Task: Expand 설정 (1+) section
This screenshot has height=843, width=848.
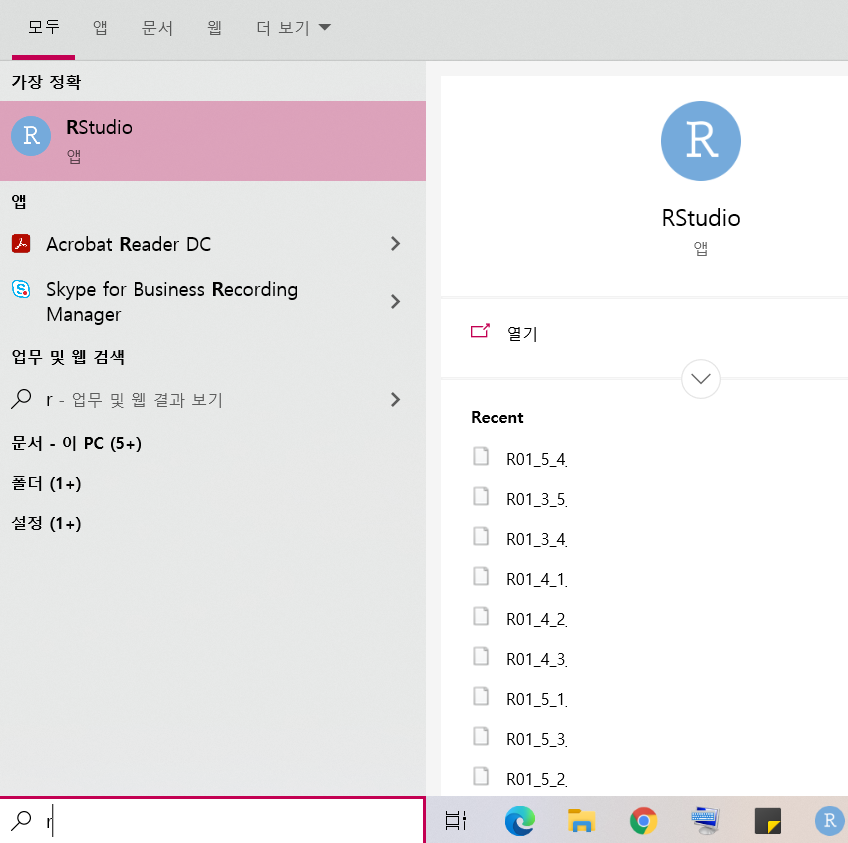Action: click(x=46, y=523)
